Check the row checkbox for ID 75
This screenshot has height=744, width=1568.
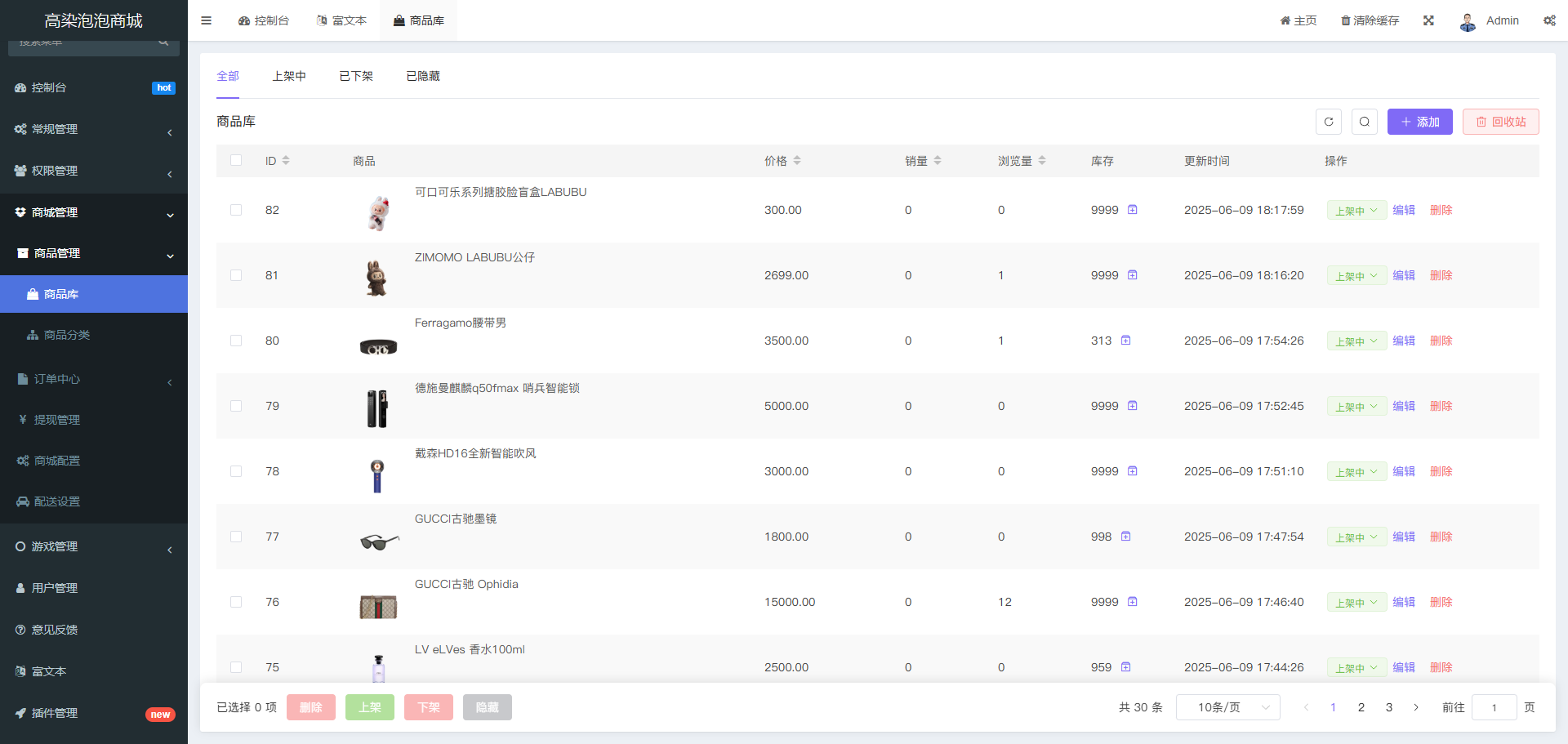[236, 667]
